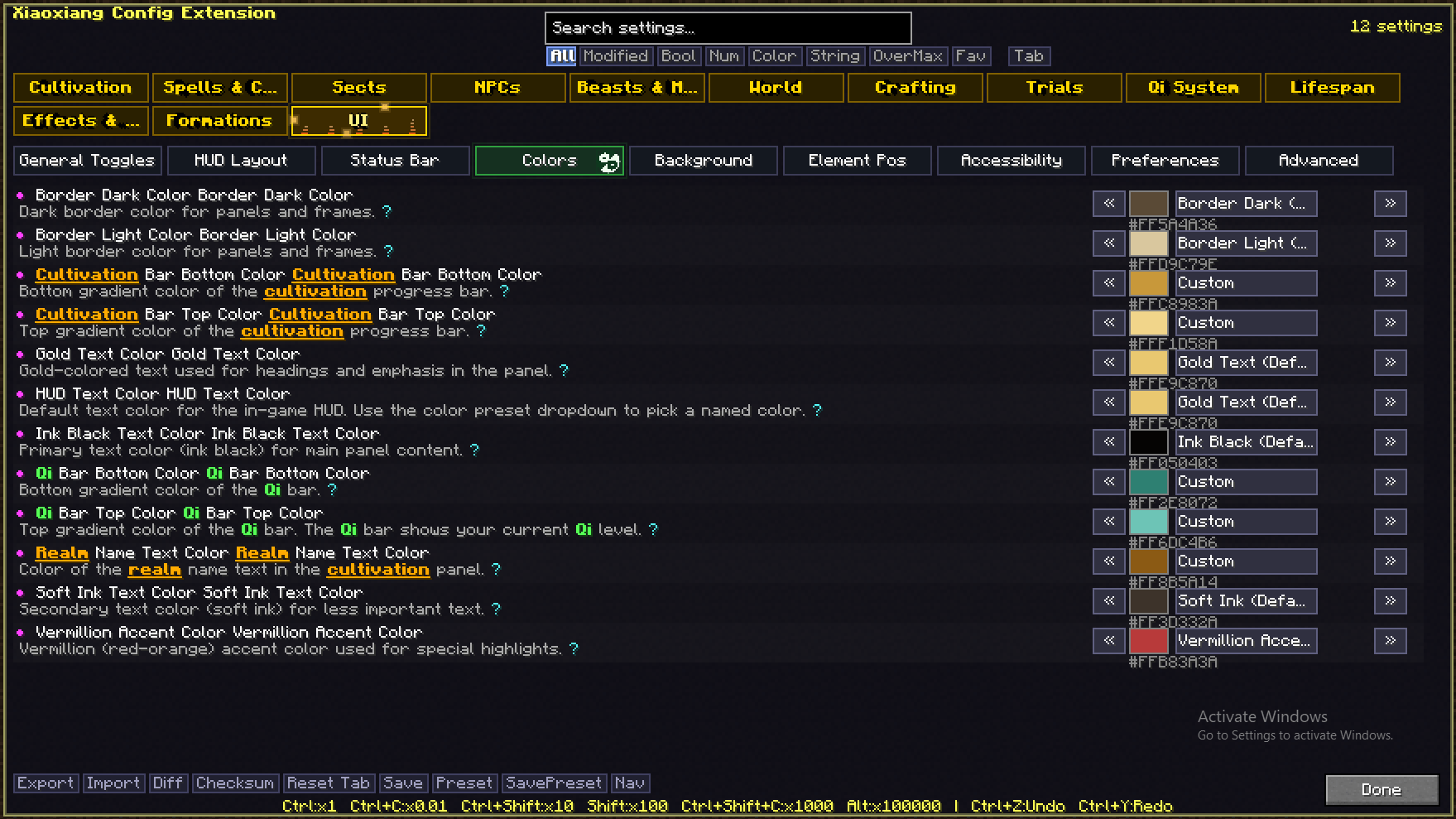Toggle the Modified filter

click(x=615, y=56)
